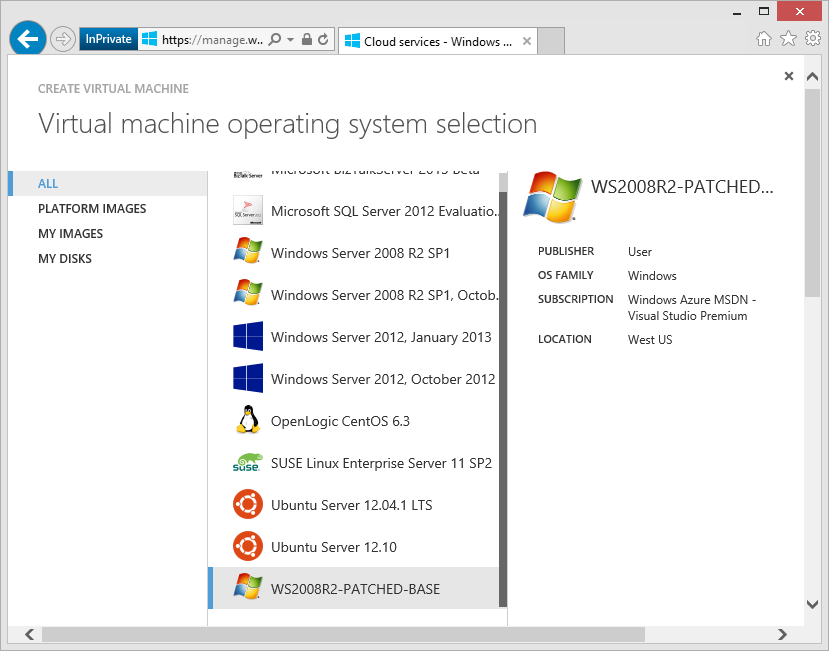Click the Microsoft SQL Server 2012 icon
This screenshot has height=651, width=829.
247,211
